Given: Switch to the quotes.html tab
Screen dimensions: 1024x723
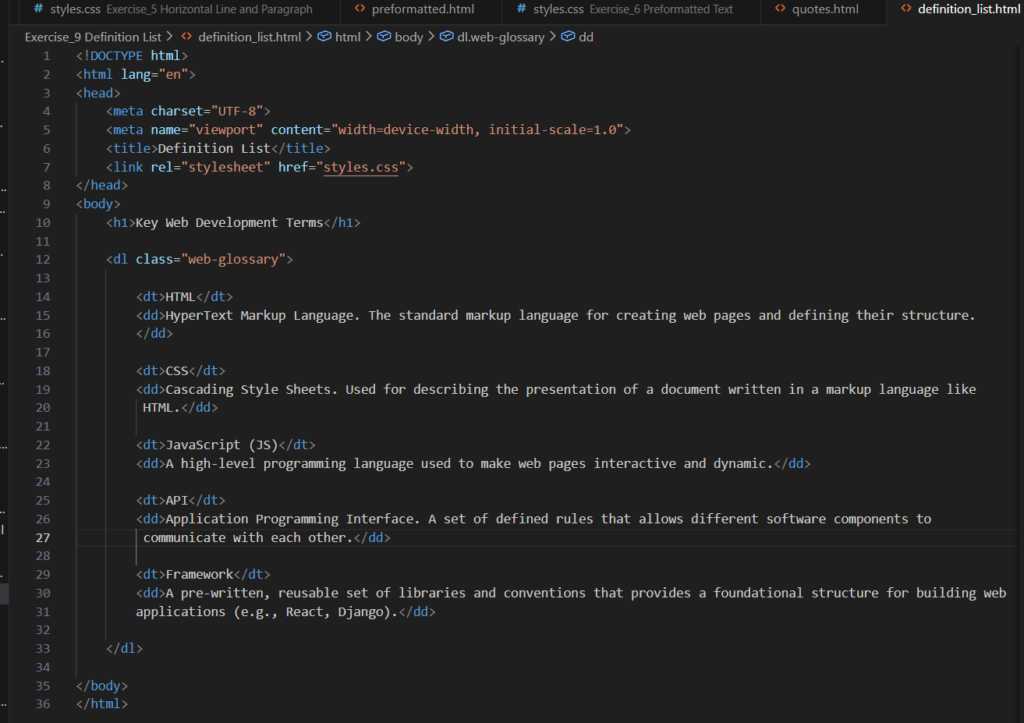Looking at the screenshot, I should [825, 9].
